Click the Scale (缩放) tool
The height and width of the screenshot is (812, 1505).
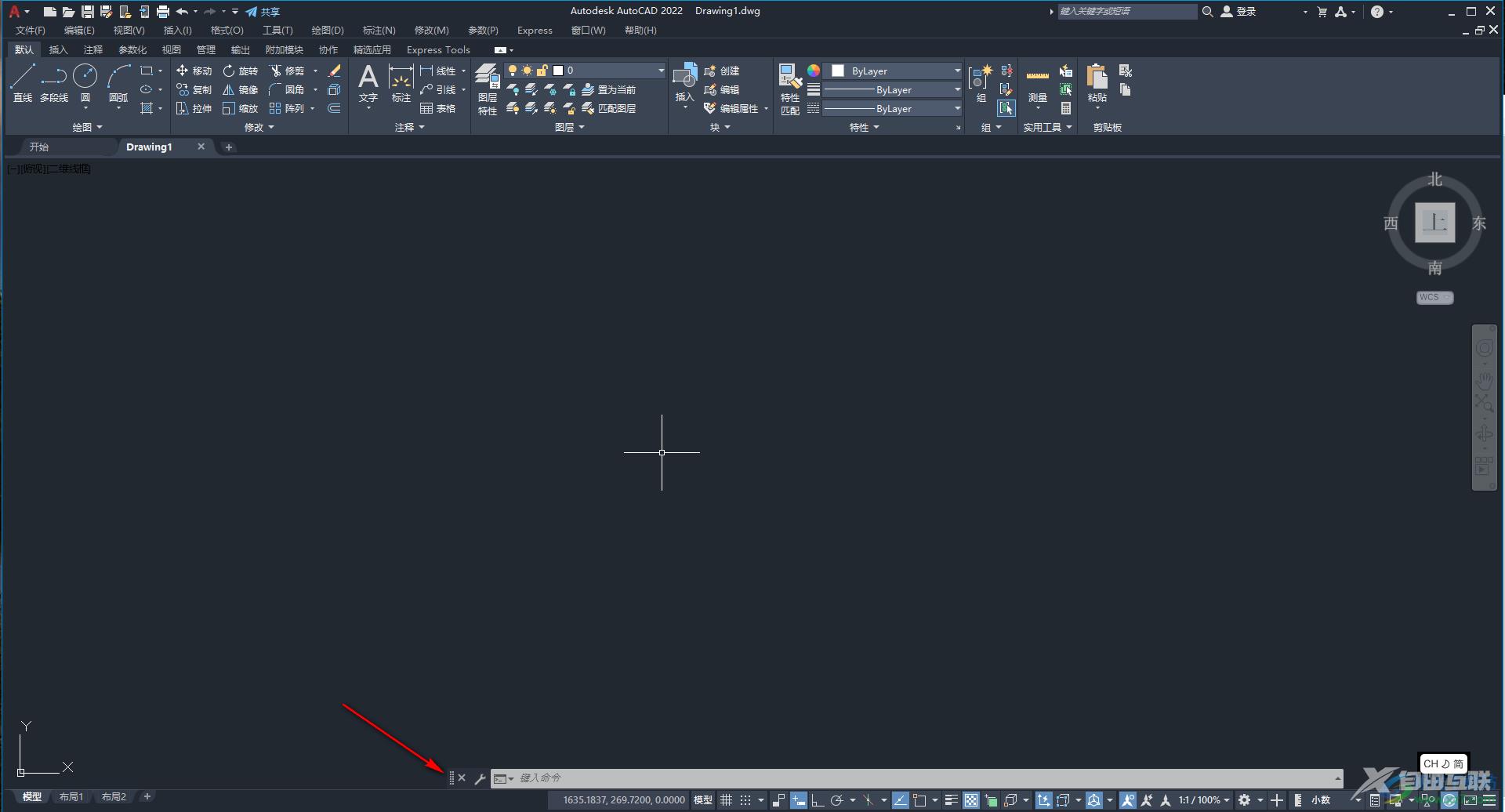(240, 108)
